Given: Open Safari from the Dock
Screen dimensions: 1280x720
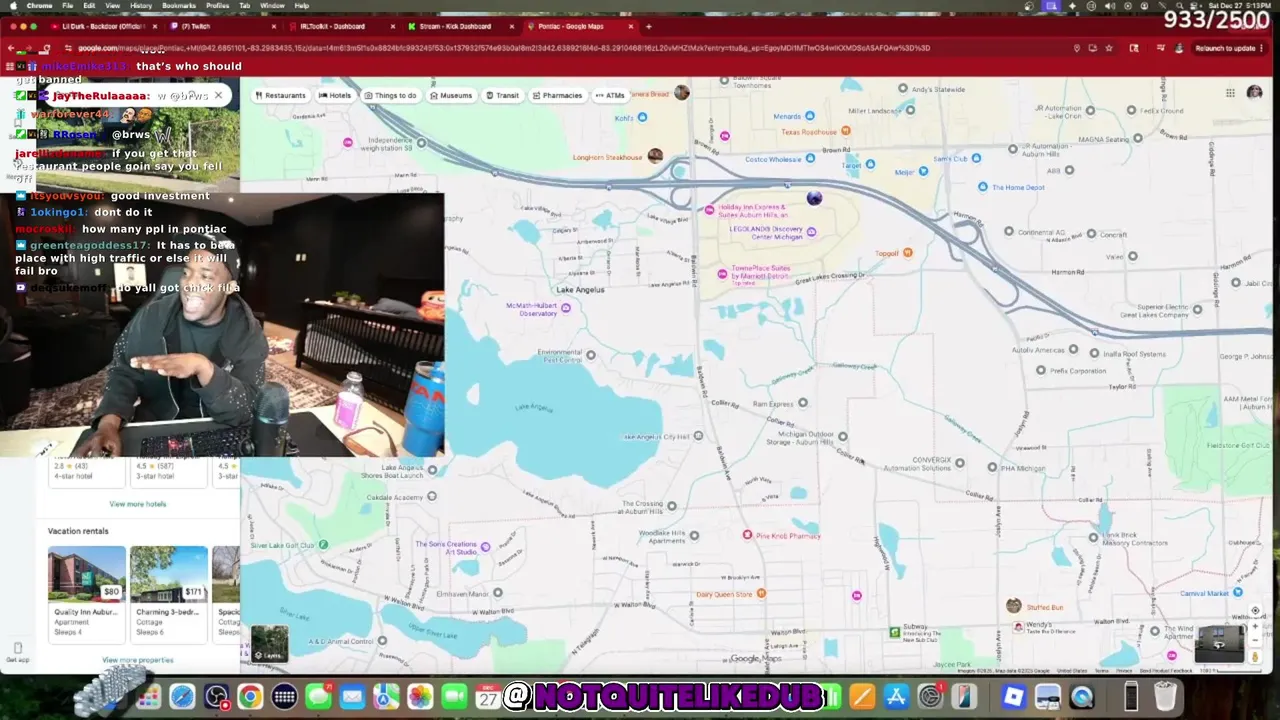Looking at the screenshot, I should 182,696.
